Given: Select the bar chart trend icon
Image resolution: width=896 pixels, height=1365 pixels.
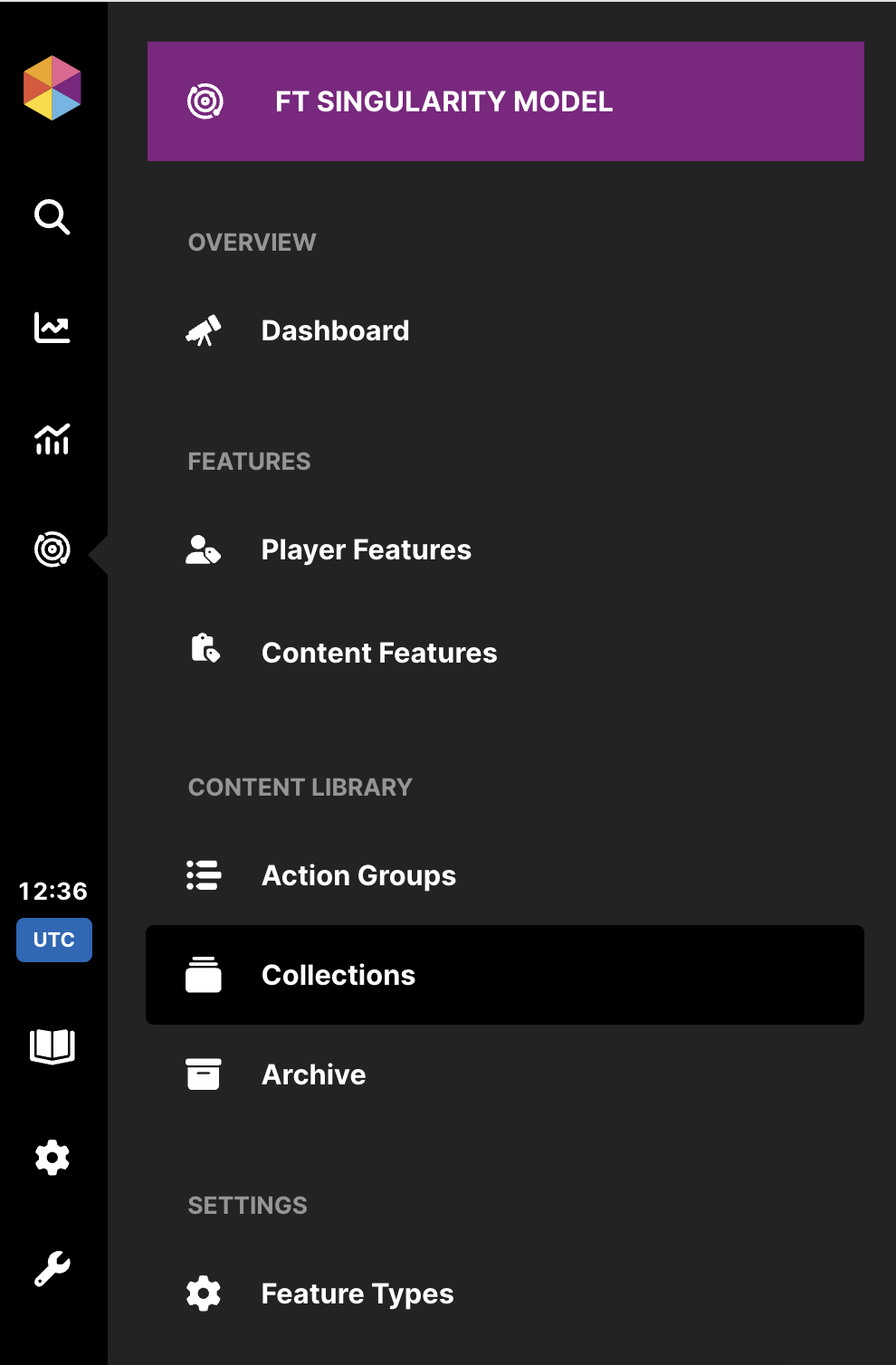Looking at the screenshot, I should (52, 439).
